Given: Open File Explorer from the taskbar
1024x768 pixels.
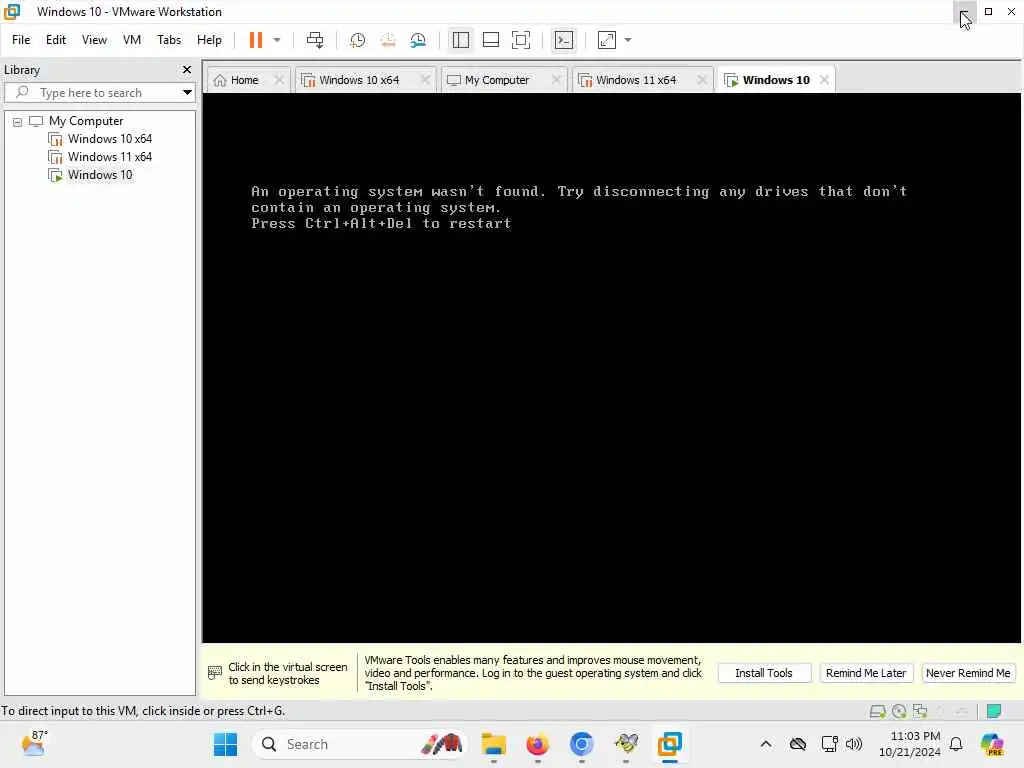Looking at the screenshot, I should (494, 744).
